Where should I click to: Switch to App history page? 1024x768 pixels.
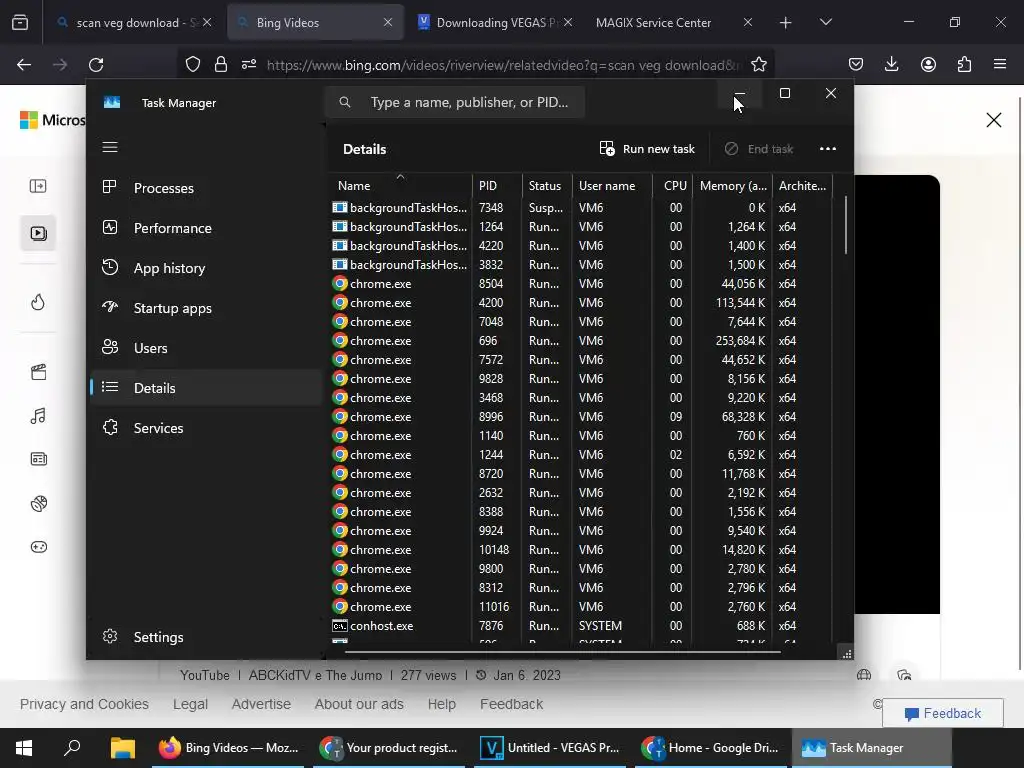(206, 268)
